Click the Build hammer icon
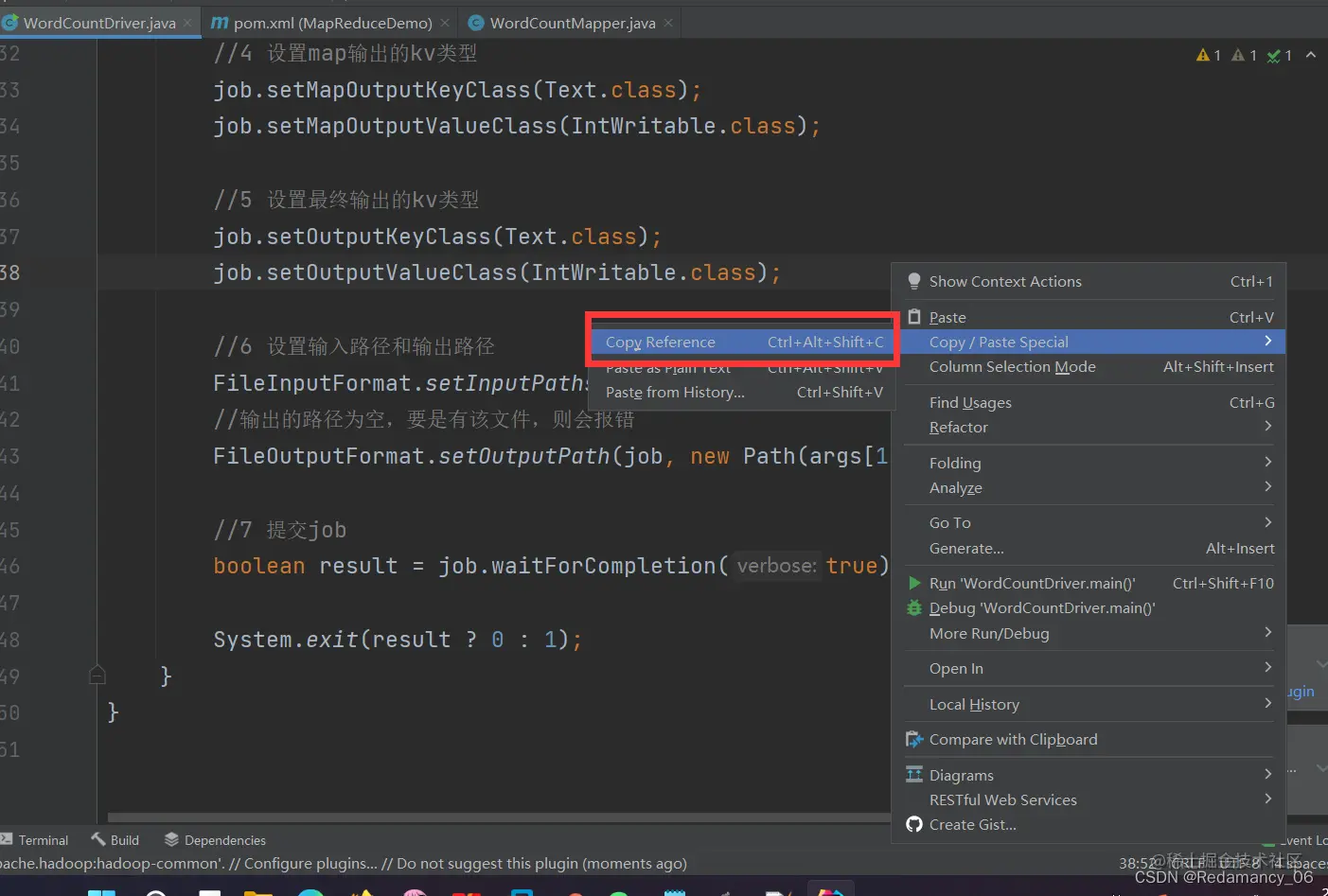1328x896 pixels. pos(98,839)
